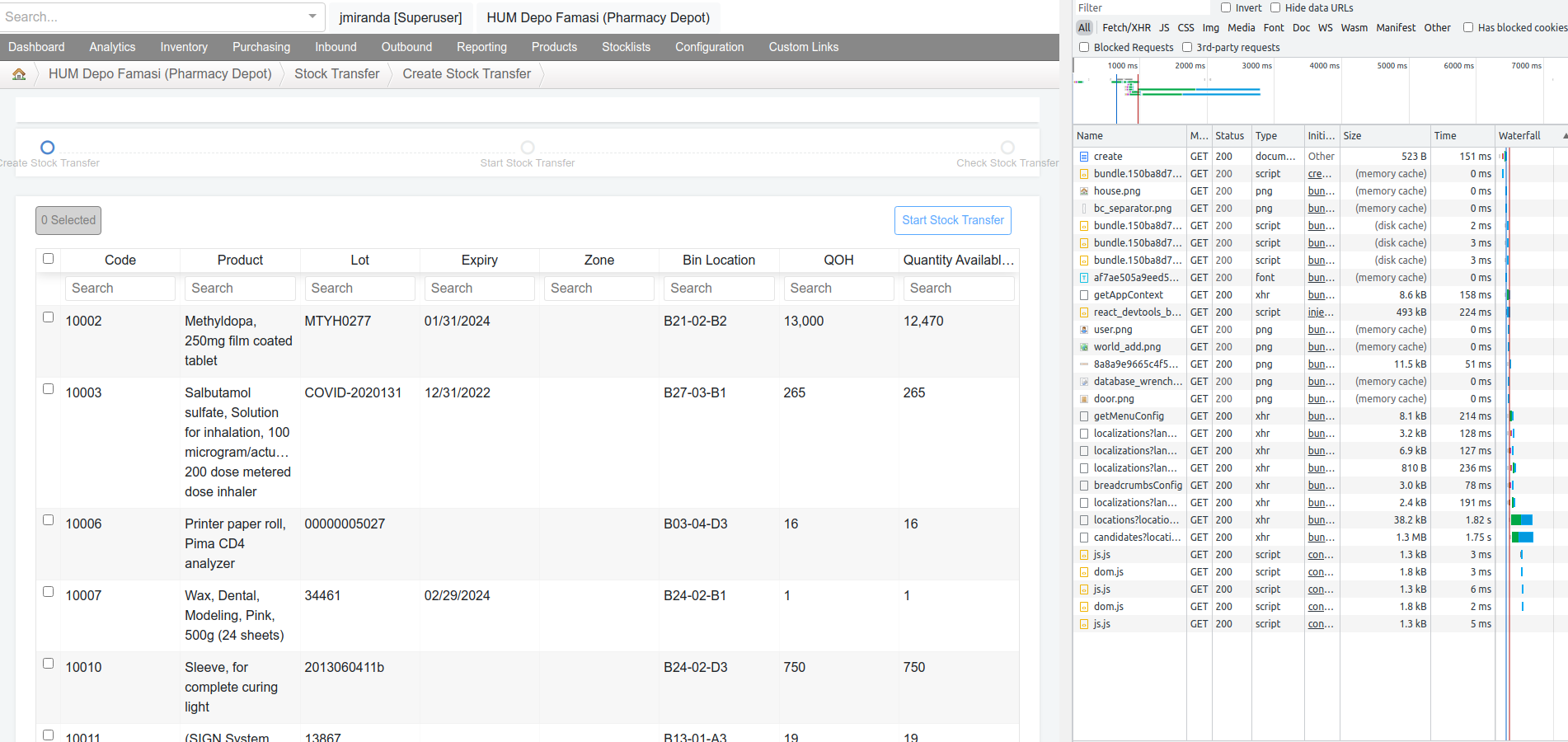1568x742 pixels.
Task: Click the user.png request icon
Action: point(1084,330)
